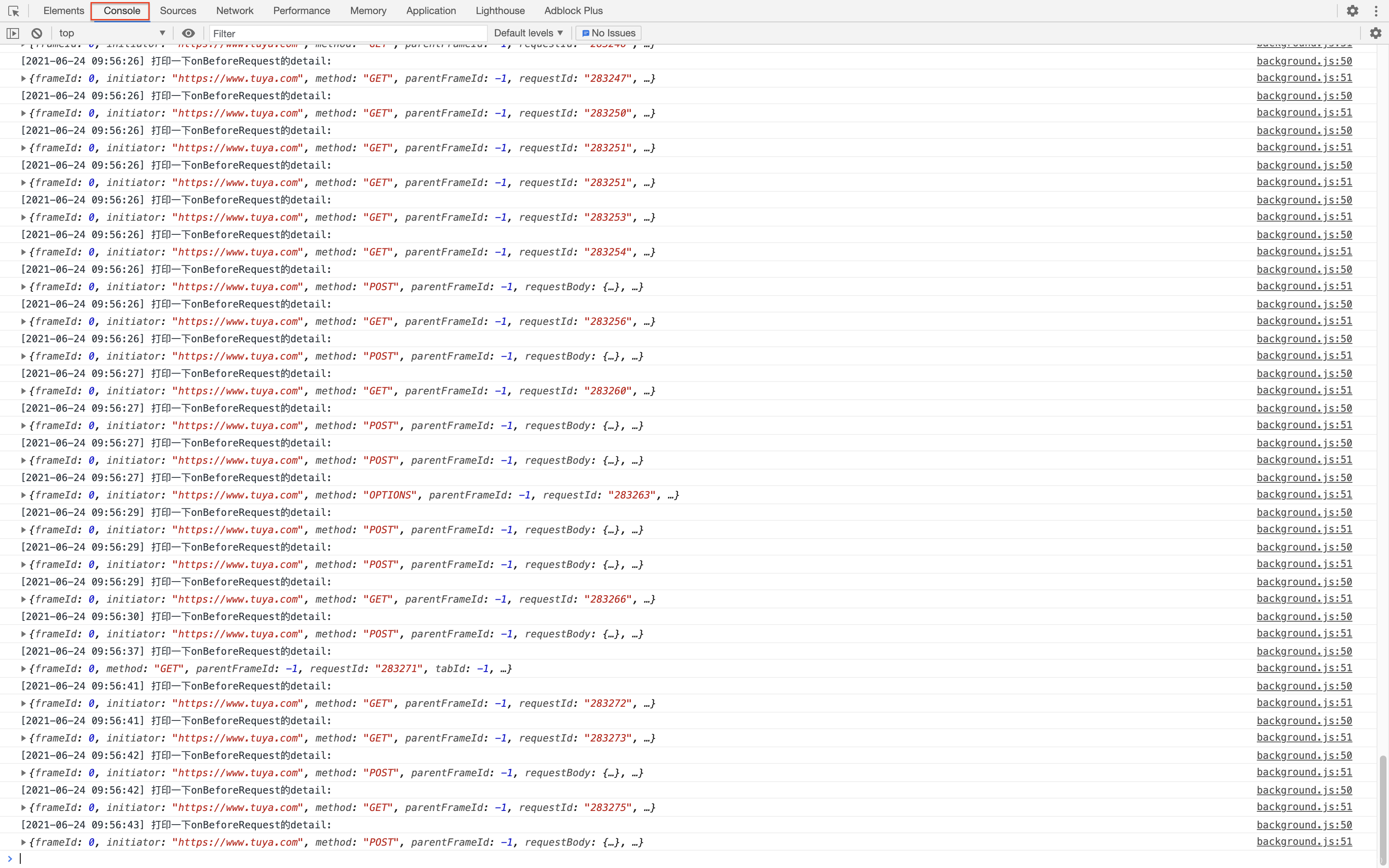
Task: Open the Application tab
Action: (x=431, y=11)
